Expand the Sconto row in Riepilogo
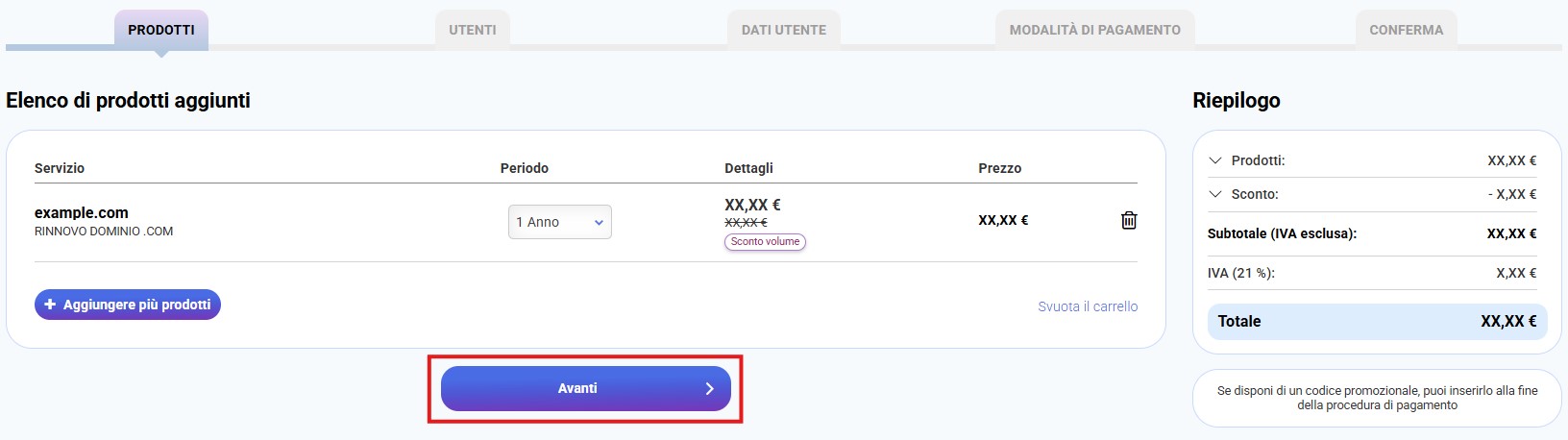This screenshot has width=1568, height=440. [x=1215, y=194]
